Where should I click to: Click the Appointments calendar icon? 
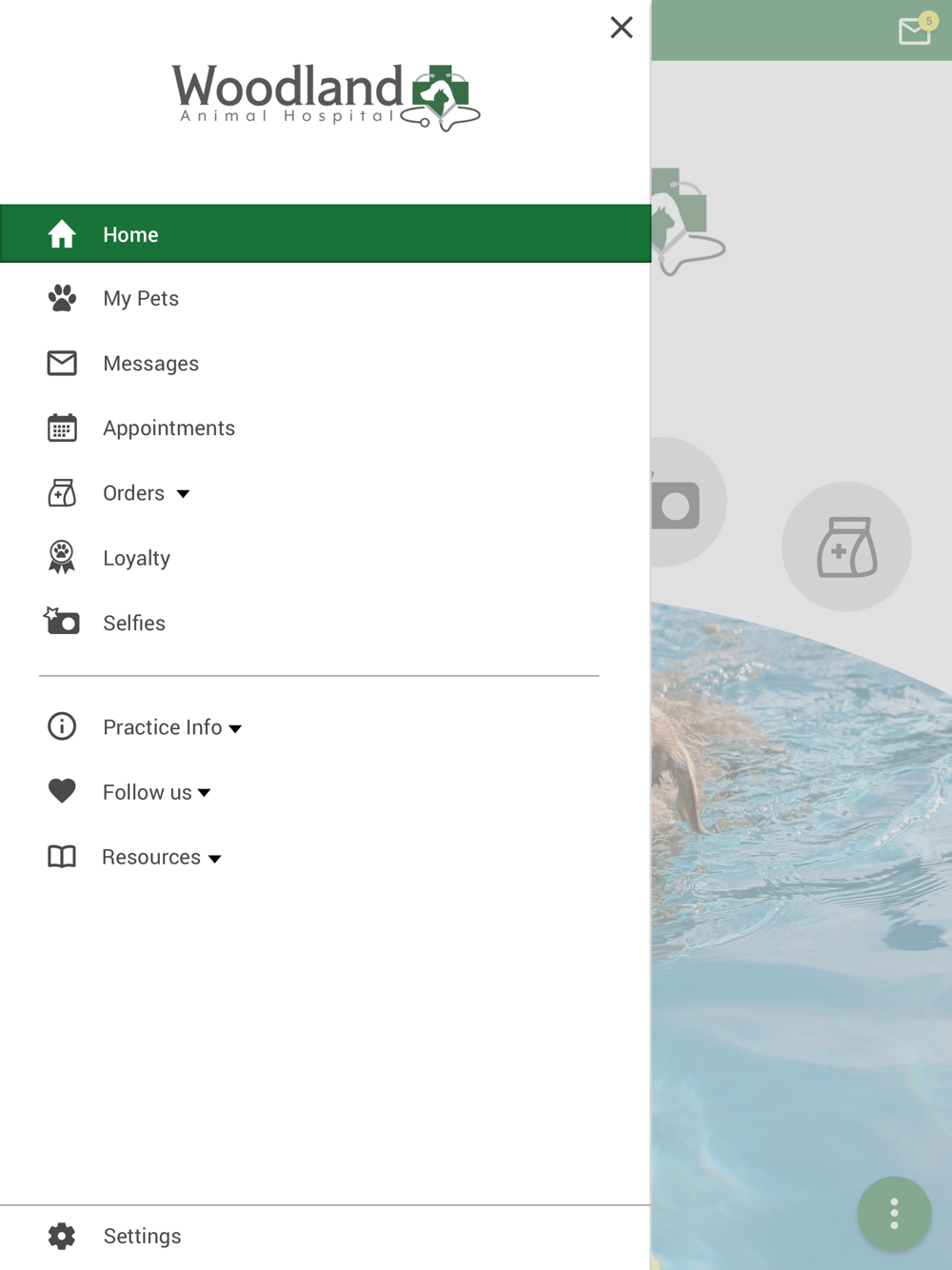click(x=62, y=428)
